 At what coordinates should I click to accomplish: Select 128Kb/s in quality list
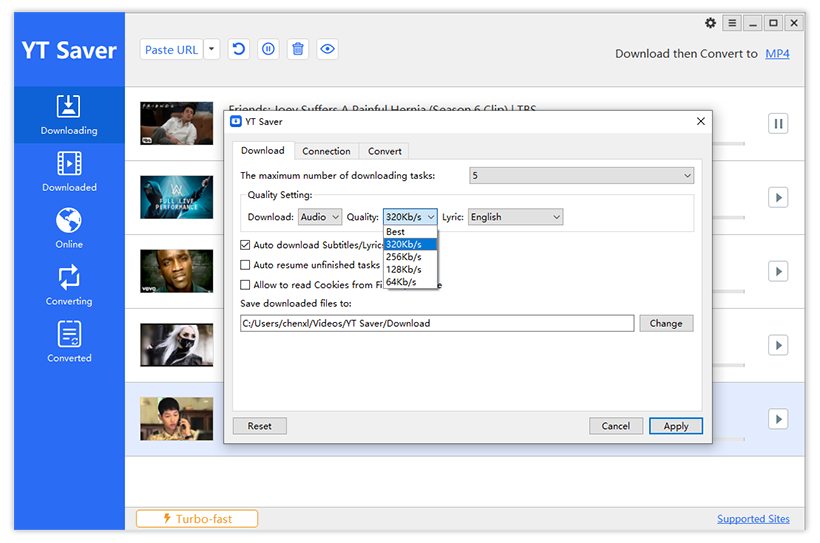410,269
